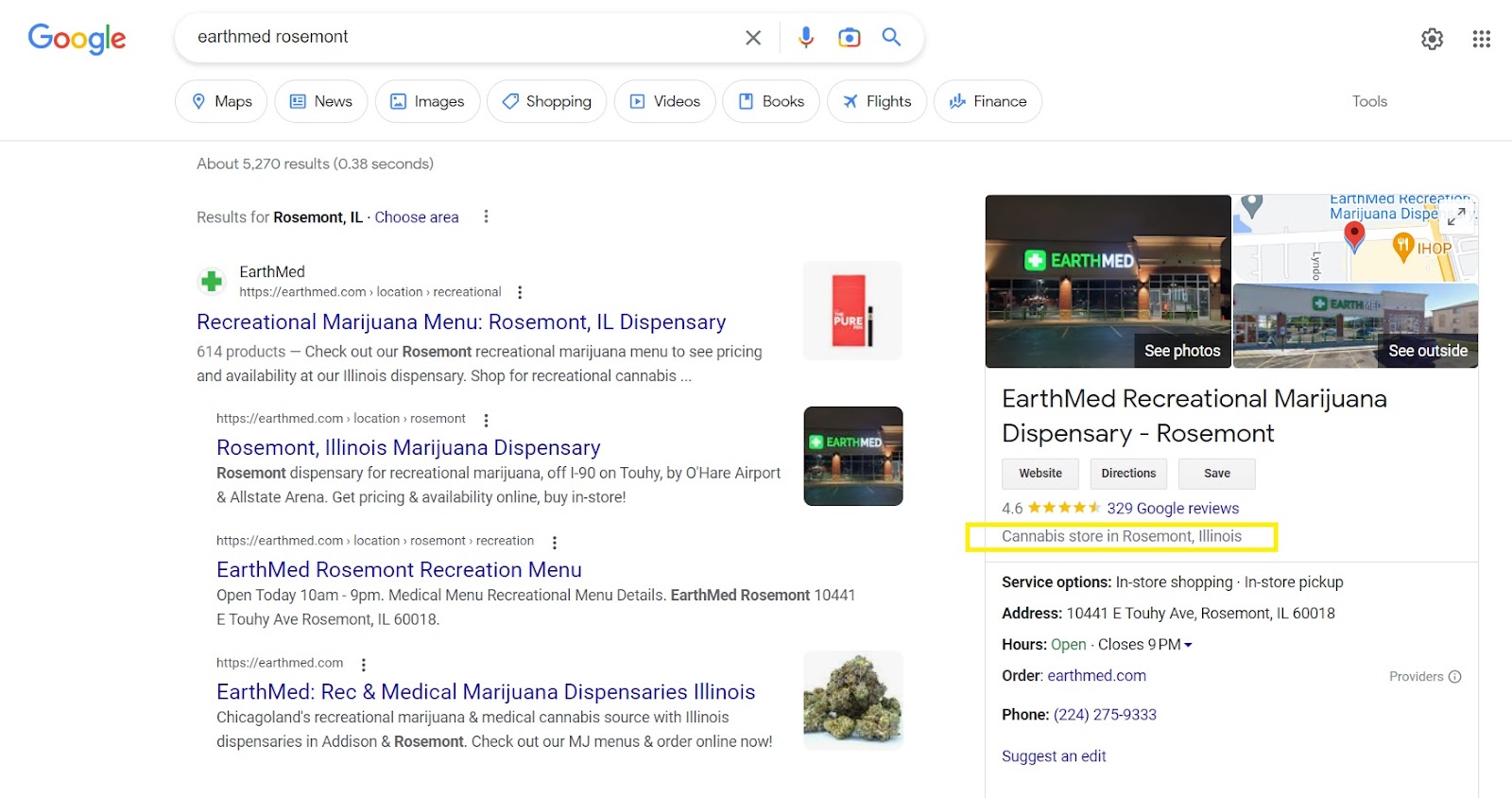Viewport: 1512px width, 798px height.
Task: Start voice search with microphone icon
Action: pyautogui.click(x=806, y=37)
